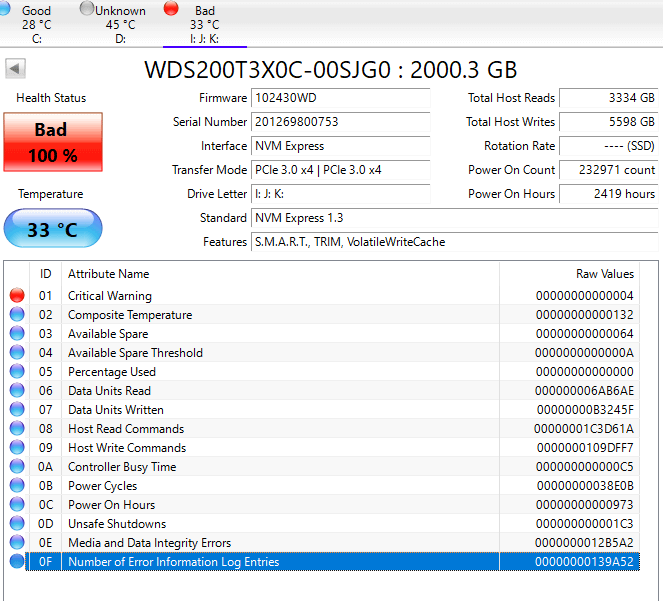The height and width of the screenshot is (601, 663).
Task: Select the Data Units Written row
Action: pos(300,410)
